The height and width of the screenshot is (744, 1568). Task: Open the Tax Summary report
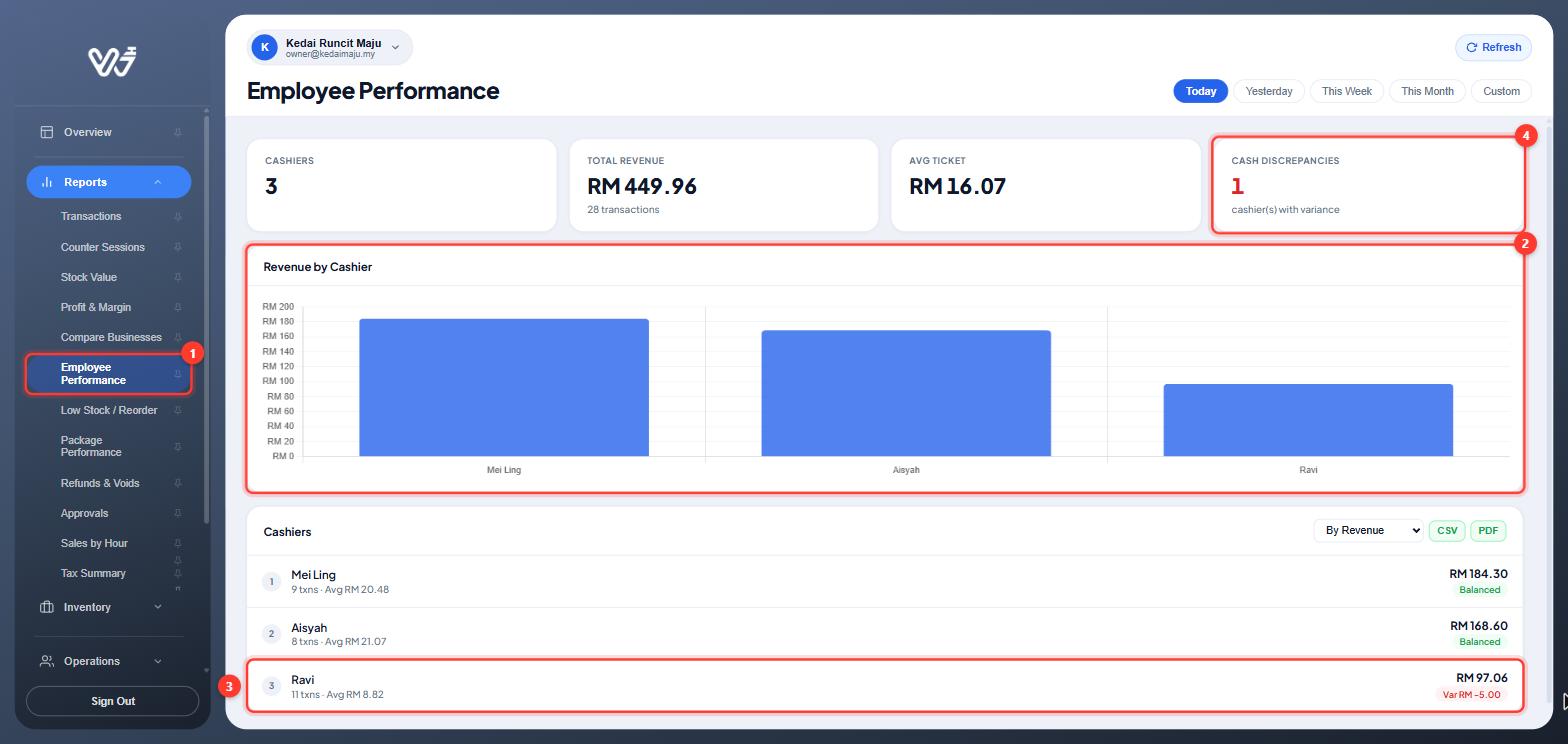pyautogui.click(x=93, y=573)
